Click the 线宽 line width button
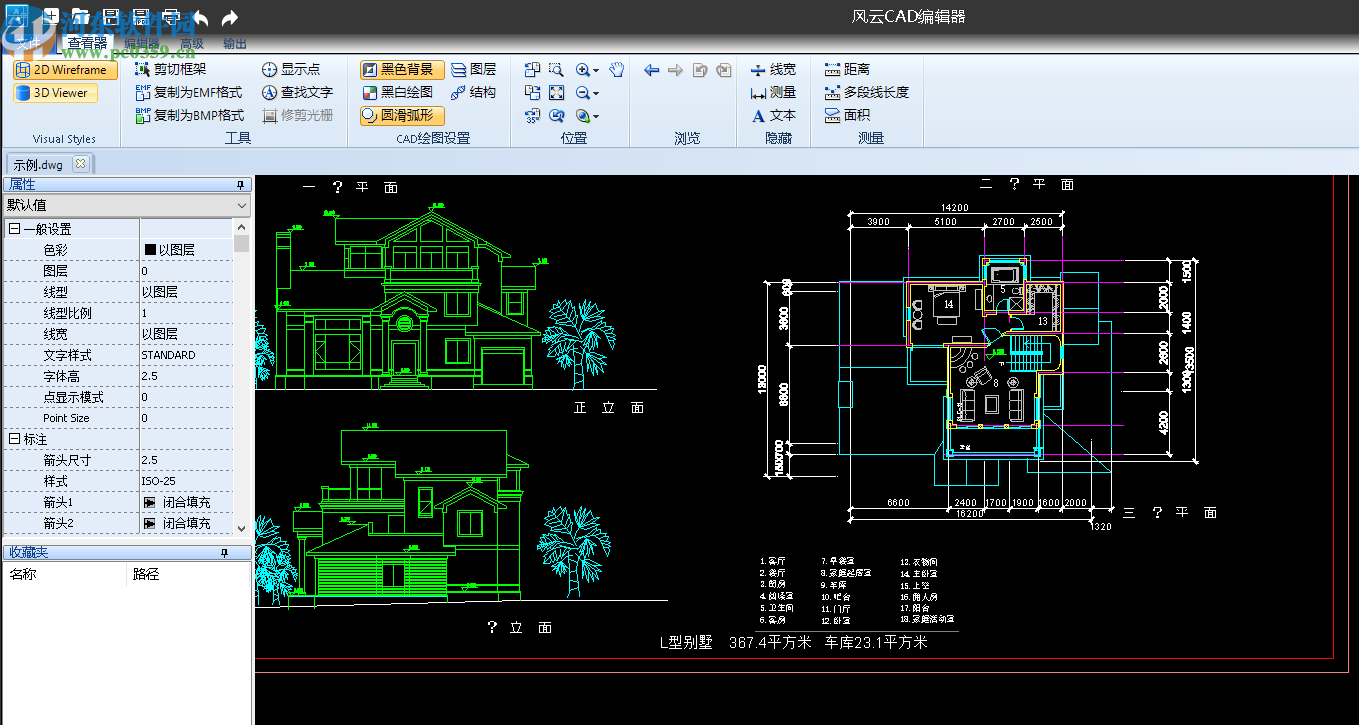1359x725 pixels. coord(773,69)
